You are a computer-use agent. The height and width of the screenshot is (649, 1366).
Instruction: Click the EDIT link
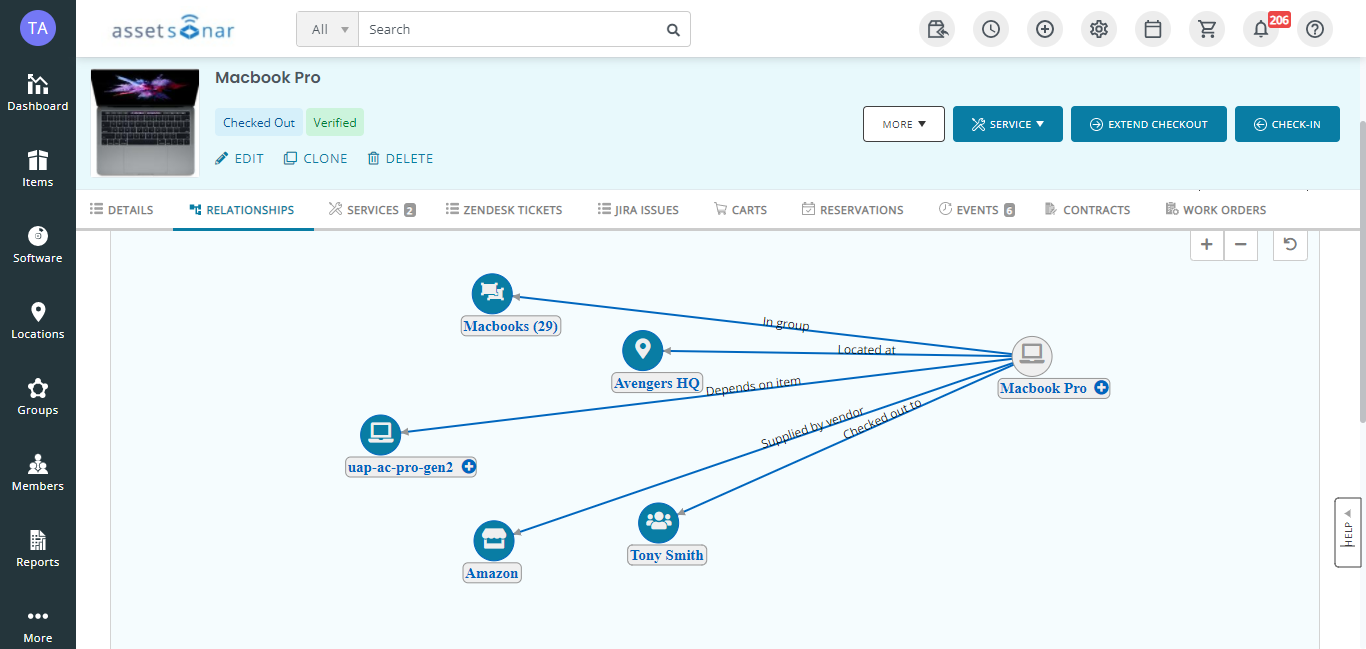(x=240, y=158)
